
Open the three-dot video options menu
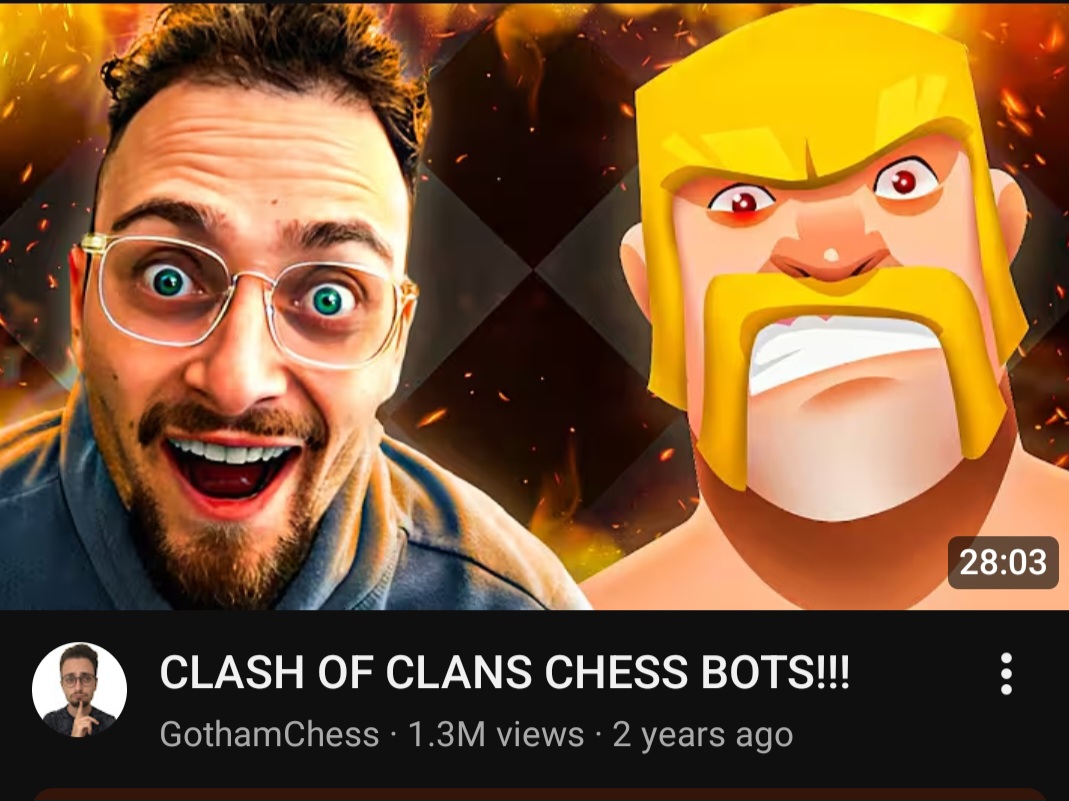1006,674
